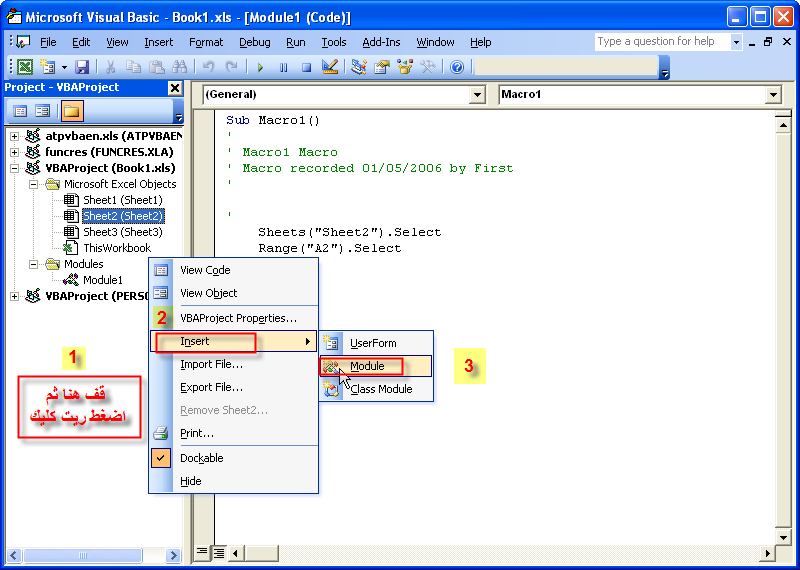Click the View Code icon in Project pane
This screenshot has width=800, height=570.
20,111
